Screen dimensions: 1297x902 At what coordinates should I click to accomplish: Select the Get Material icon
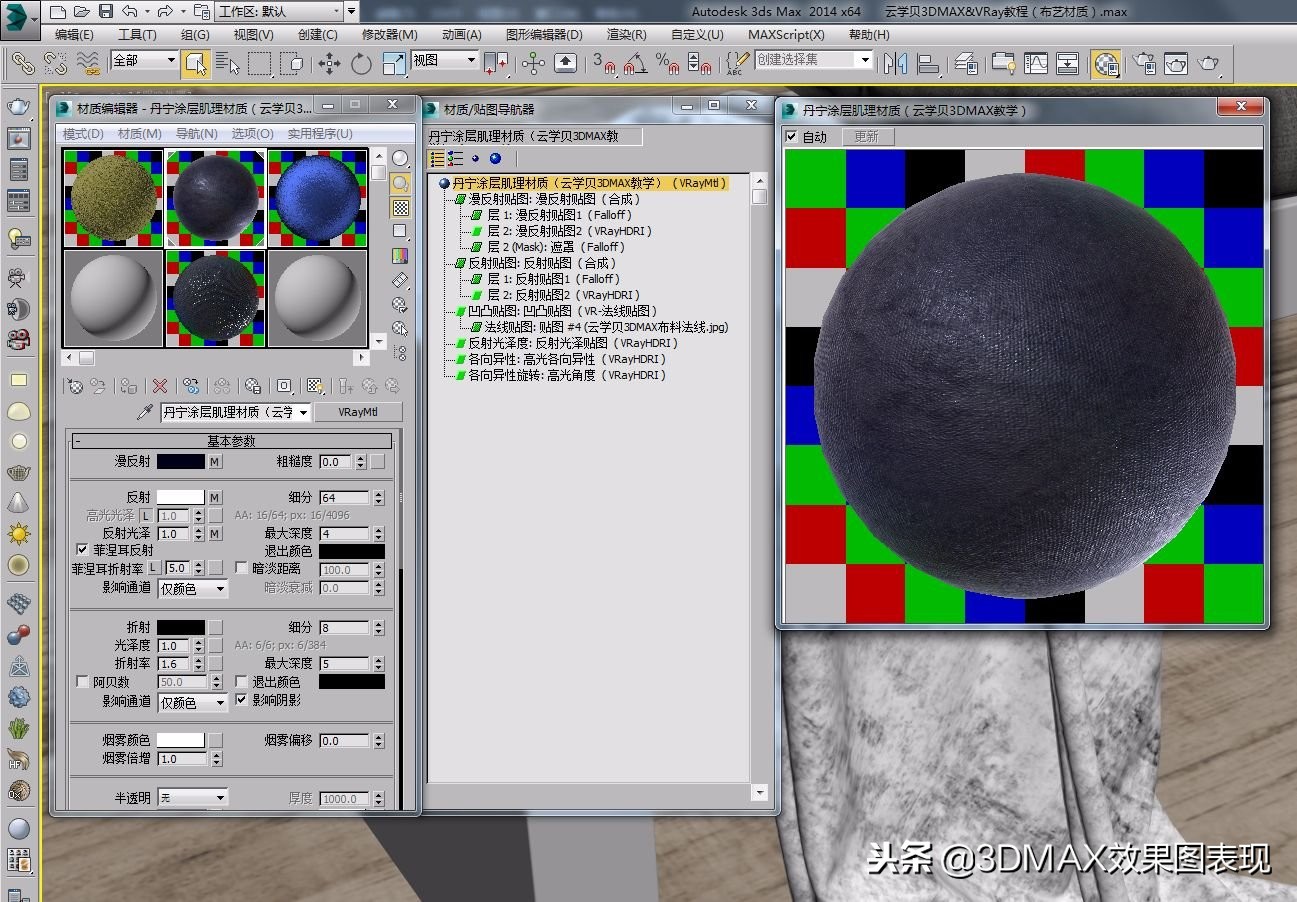(x=78, y=386)
